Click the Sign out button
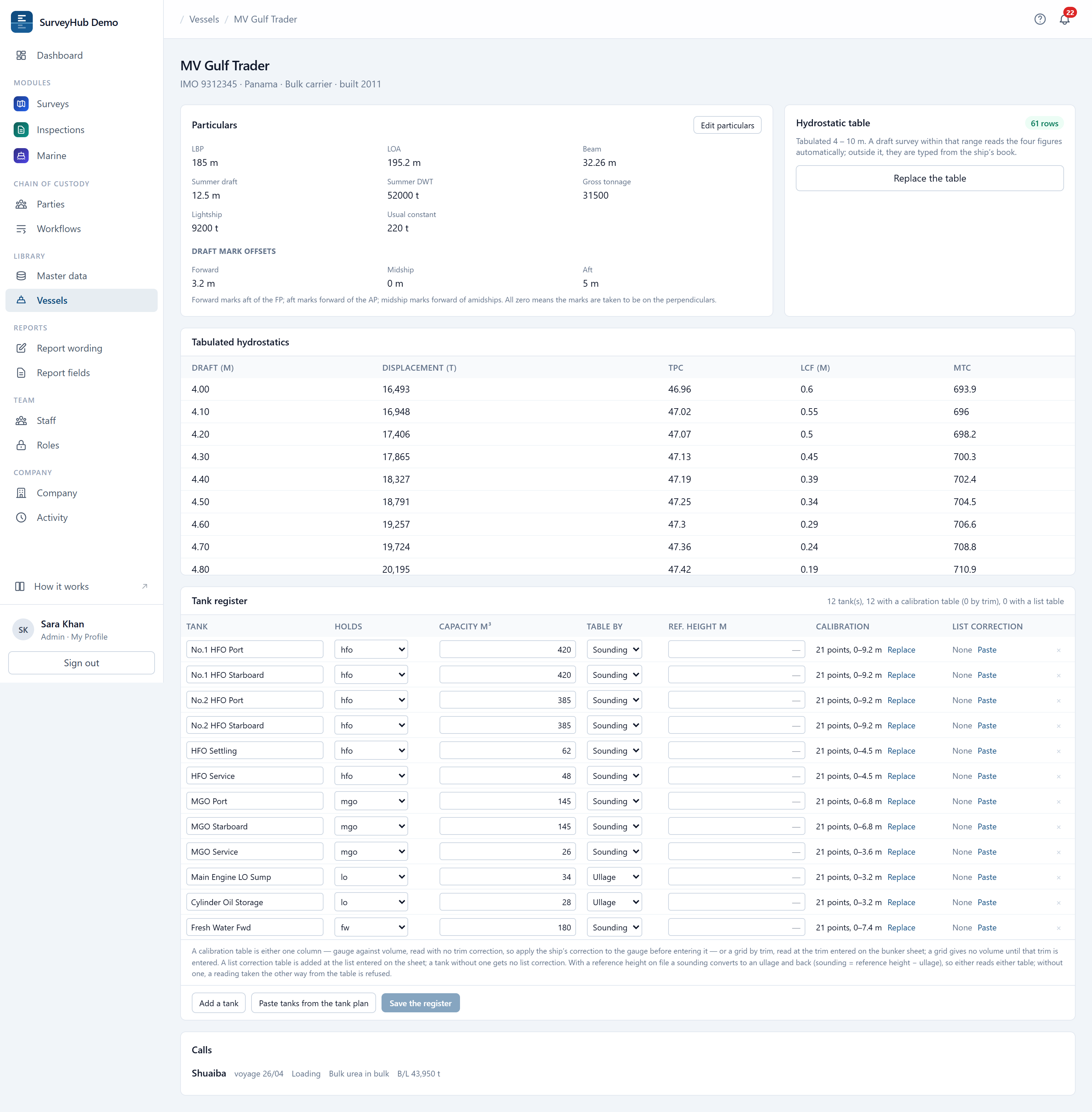1092x1112 pixels. pyautogui.click(x=82, y=663)
